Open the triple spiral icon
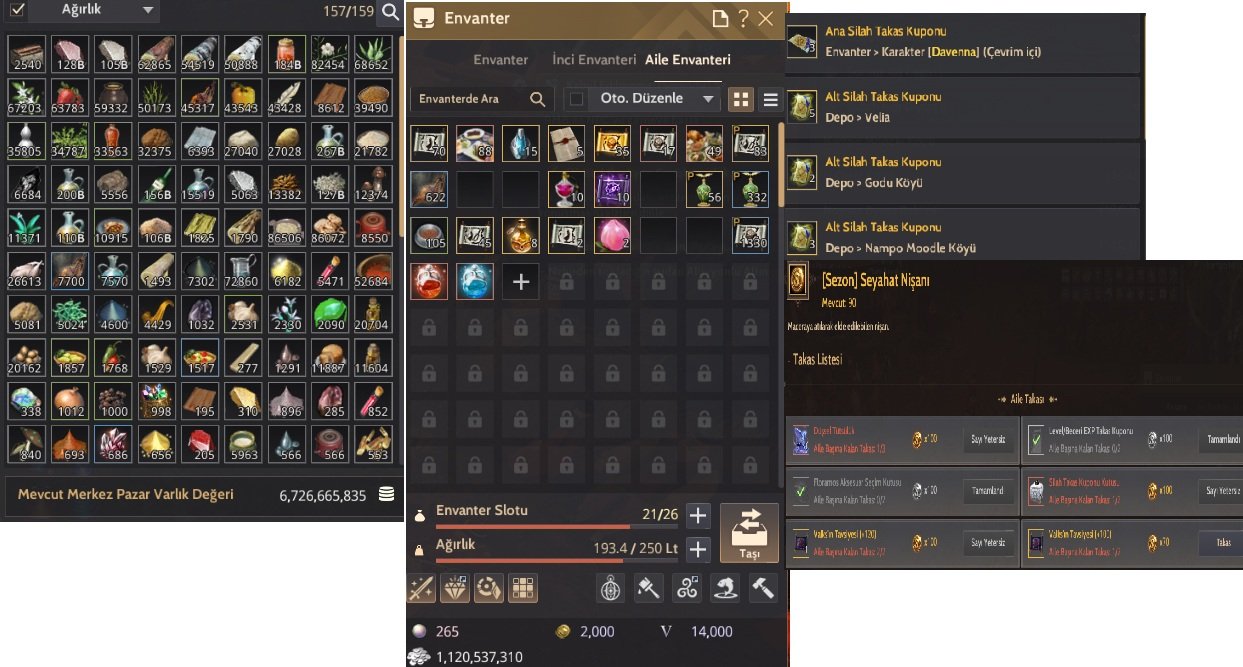The image size is (1243, 667). click(x=687, y=588)
